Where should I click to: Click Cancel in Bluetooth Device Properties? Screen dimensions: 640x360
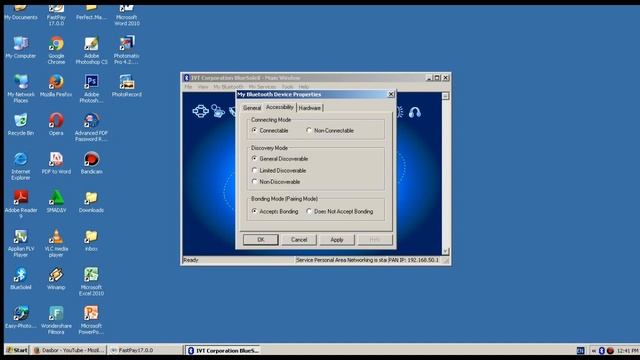(299, 240)
